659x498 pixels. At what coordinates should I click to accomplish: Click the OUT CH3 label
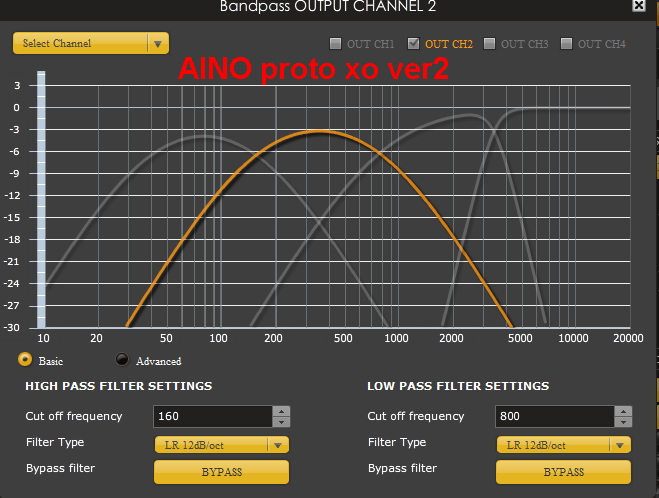point(525,44)
